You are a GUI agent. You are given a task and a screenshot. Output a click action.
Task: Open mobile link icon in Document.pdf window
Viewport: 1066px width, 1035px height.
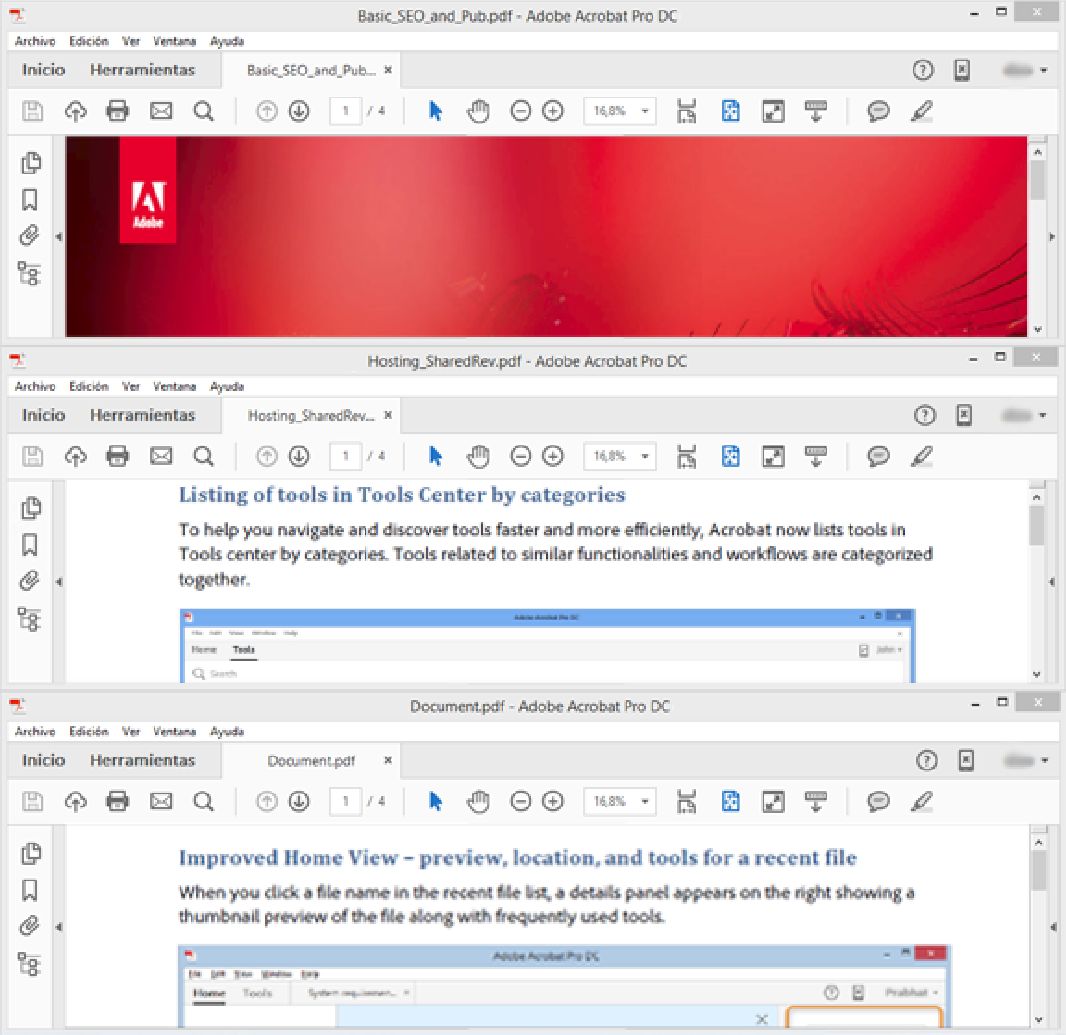966,760
